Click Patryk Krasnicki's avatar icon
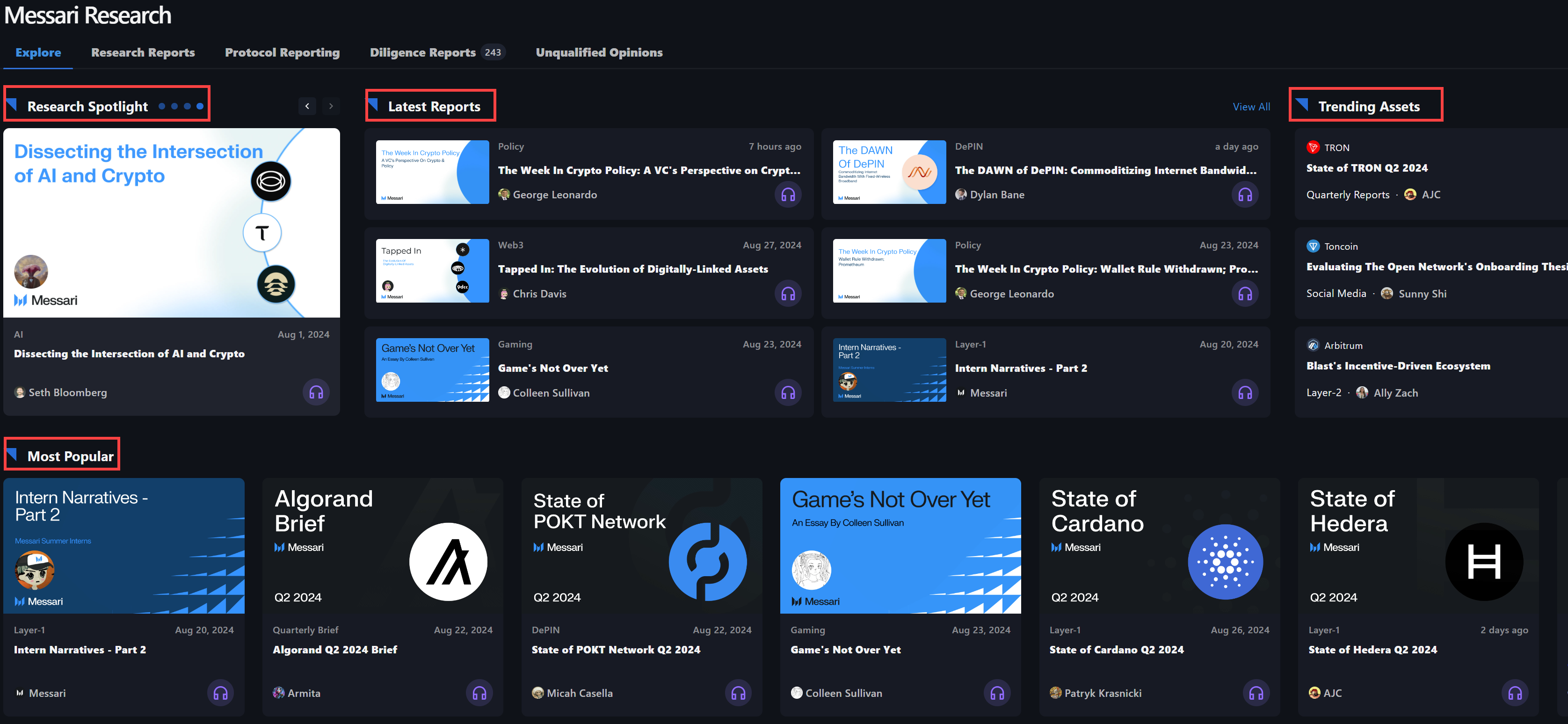Screen dimensions: 1568x724 tap(1055, 692)
